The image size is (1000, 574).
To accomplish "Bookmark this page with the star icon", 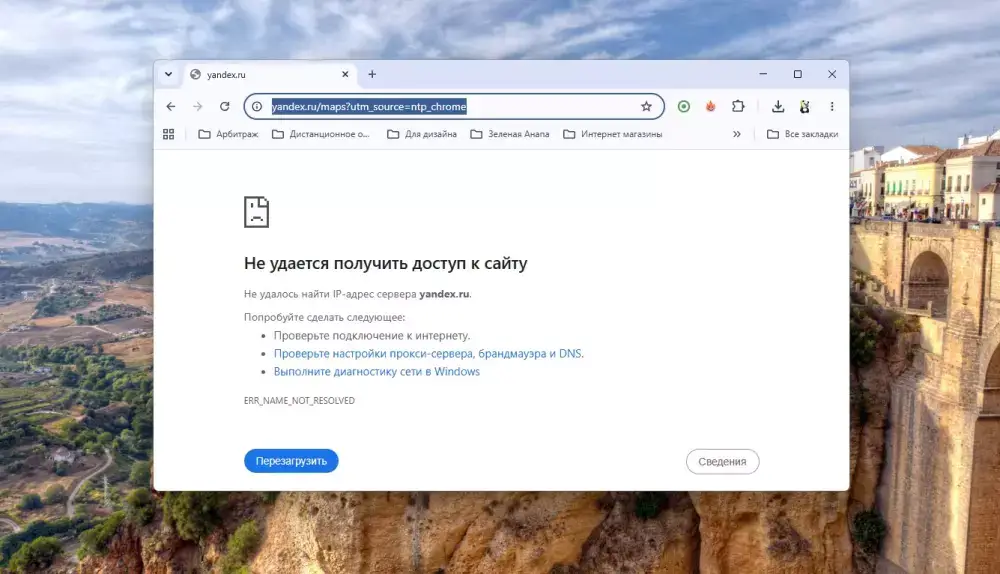I will coord(646,107).
